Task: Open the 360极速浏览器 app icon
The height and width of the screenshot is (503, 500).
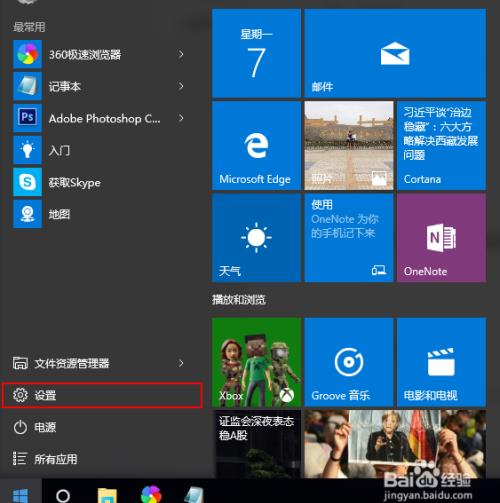Action: click(27, 54)
